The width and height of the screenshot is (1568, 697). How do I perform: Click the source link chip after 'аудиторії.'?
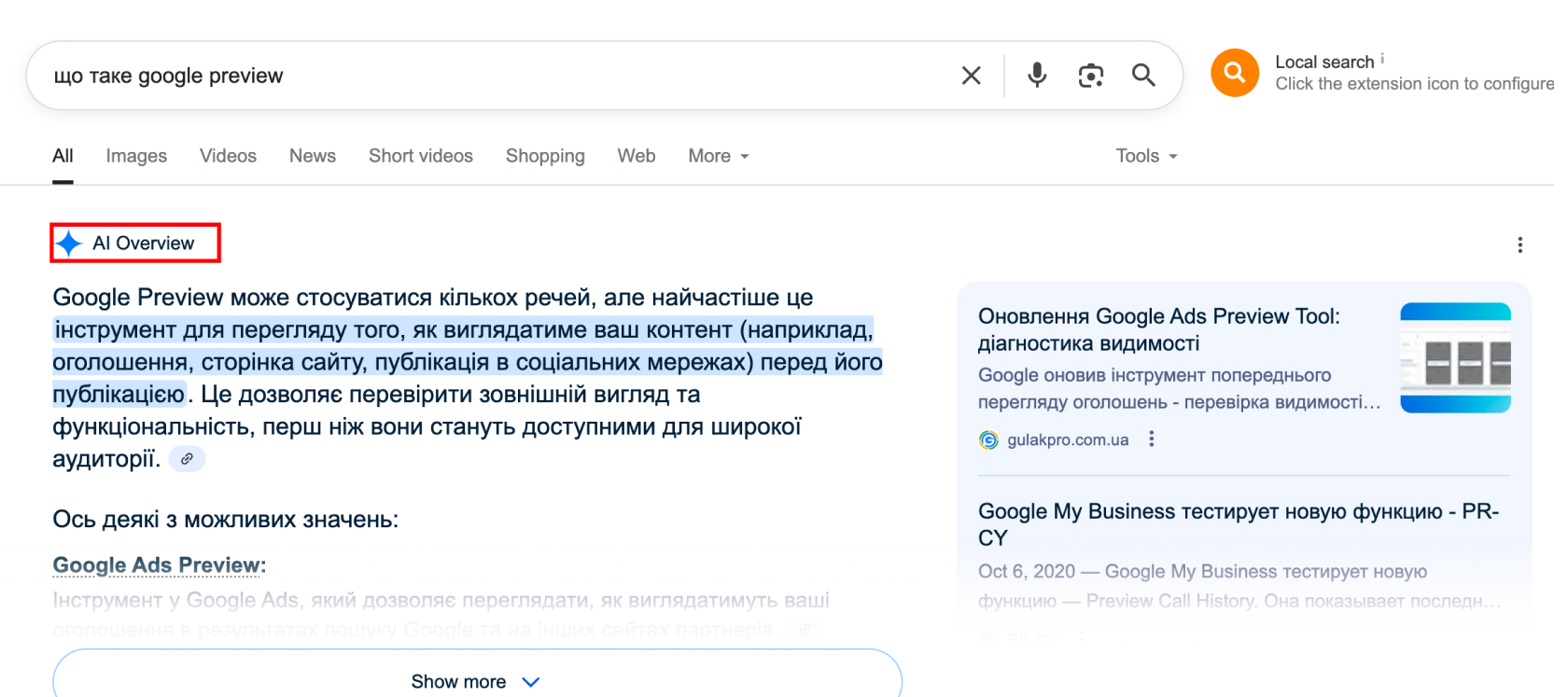click(x=187, y=459)
